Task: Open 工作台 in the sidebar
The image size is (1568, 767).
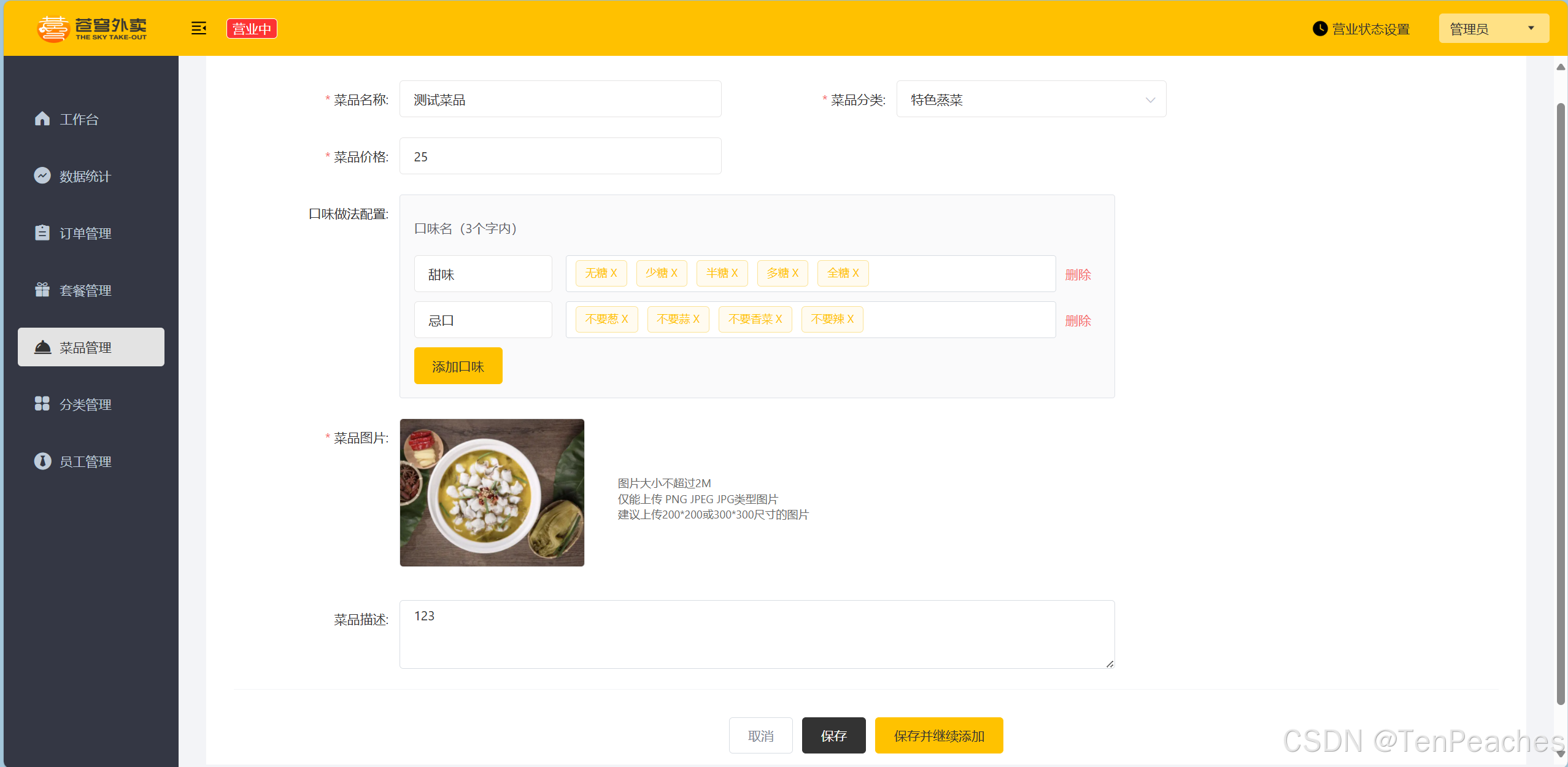Action: click(91, 119)
